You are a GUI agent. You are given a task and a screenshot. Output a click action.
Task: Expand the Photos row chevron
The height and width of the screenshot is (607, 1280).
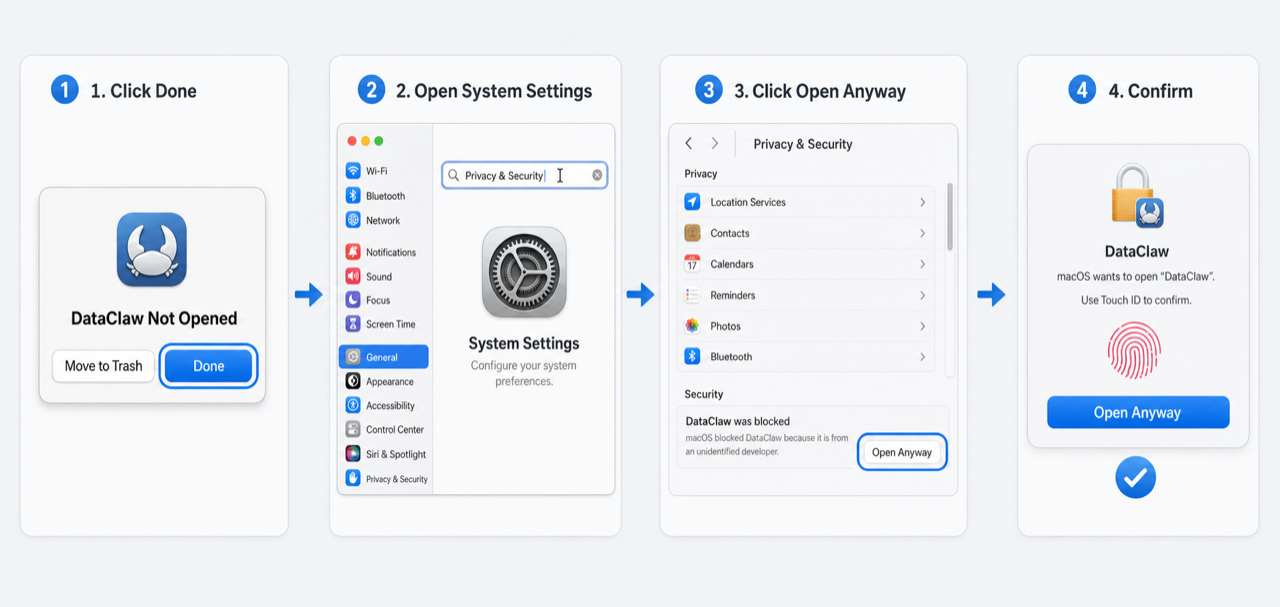pyautogui.click(x=922, y=326)
